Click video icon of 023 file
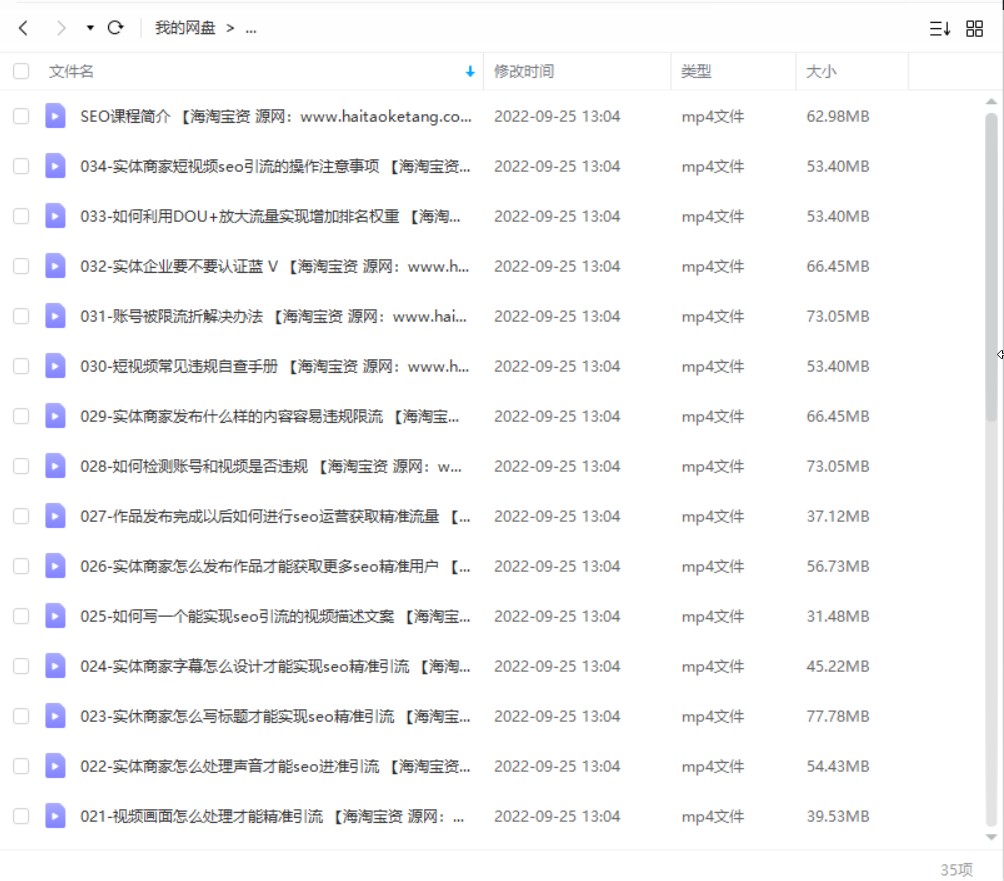The height and width of the screenshot is (881, 1004). pos(55,716)
